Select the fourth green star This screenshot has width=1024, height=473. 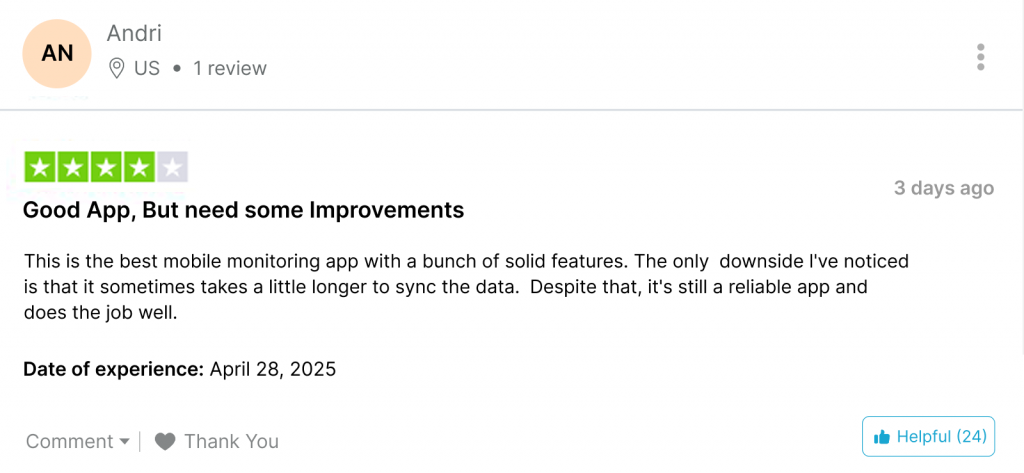[138, 167]
